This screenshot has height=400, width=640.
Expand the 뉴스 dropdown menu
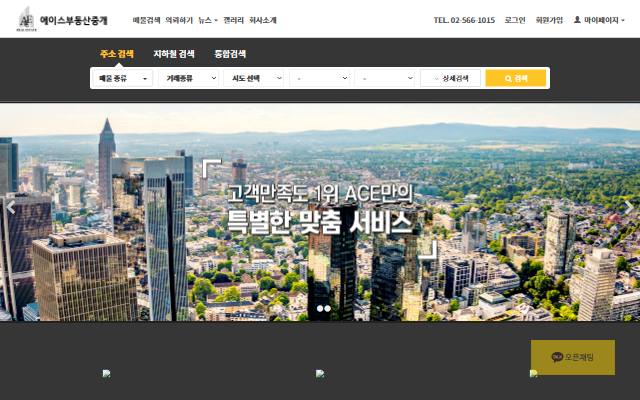point(208,20)
